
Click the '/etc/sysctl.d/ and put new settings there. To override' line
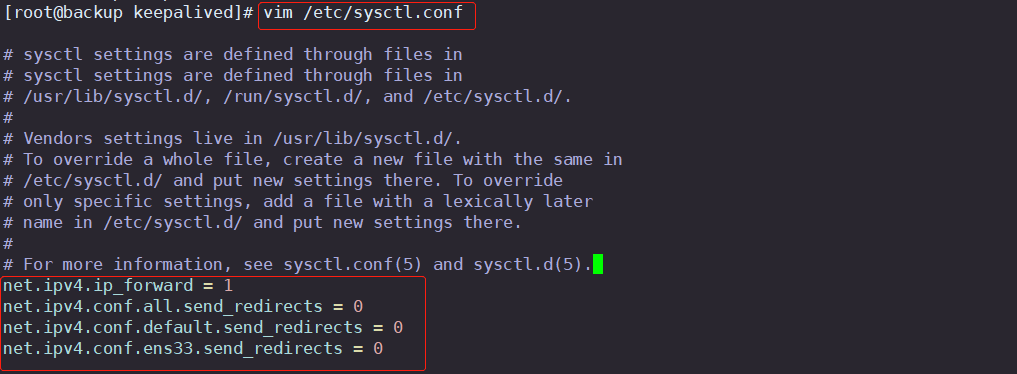pos(283,180)
